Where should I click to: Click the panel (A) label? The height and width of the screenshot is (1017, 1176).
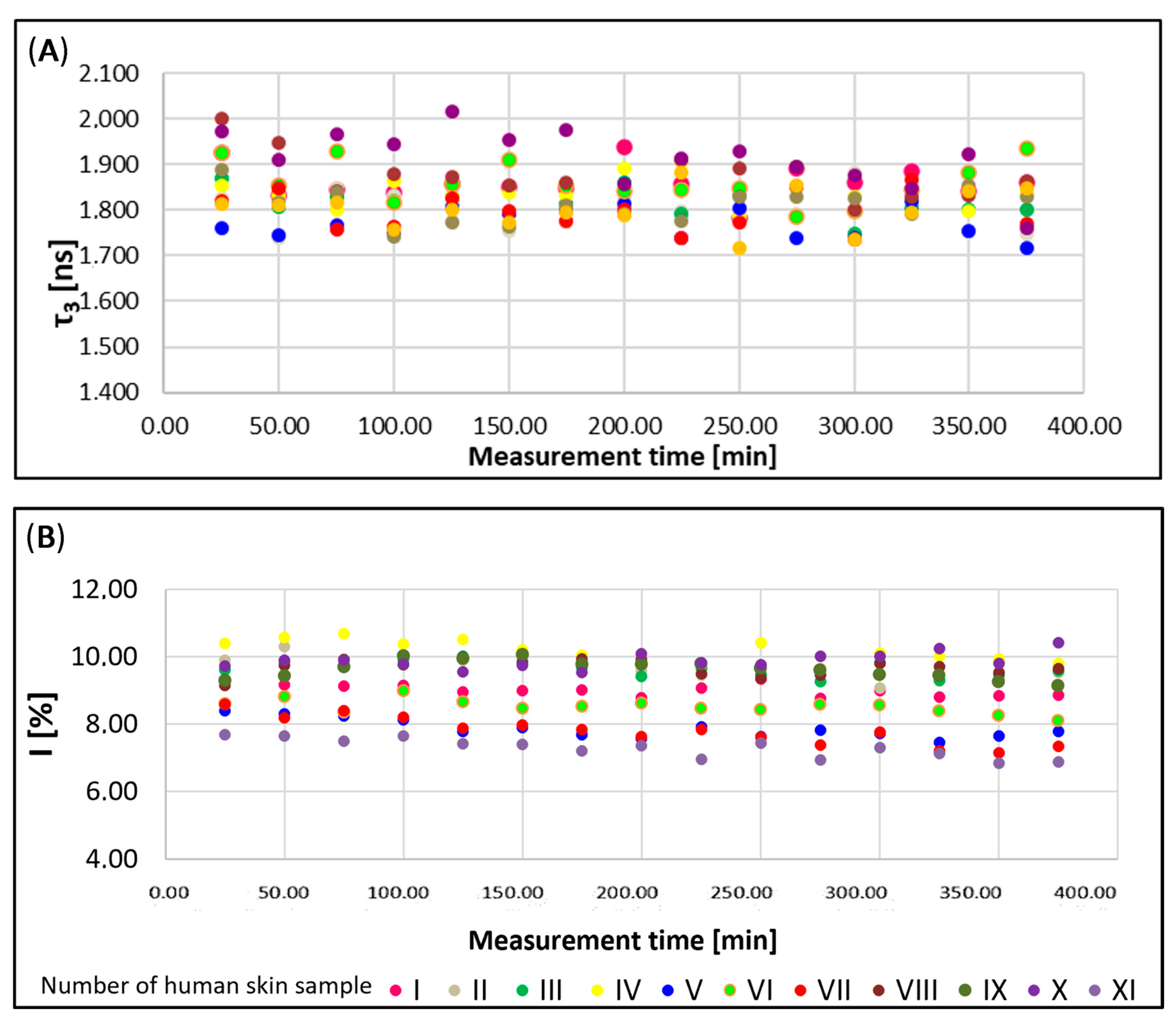point(48,51)
